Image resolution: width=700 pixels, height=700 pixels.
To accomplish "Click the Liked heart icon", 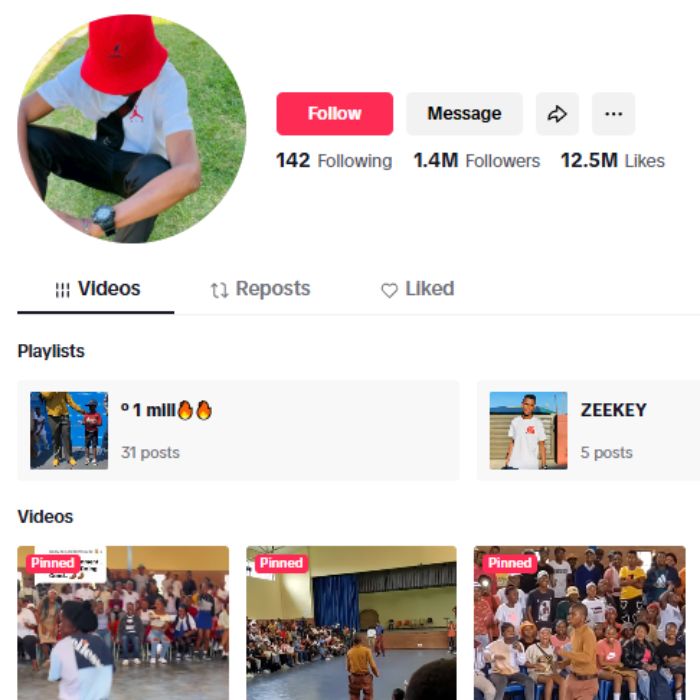I will (389, 290).
